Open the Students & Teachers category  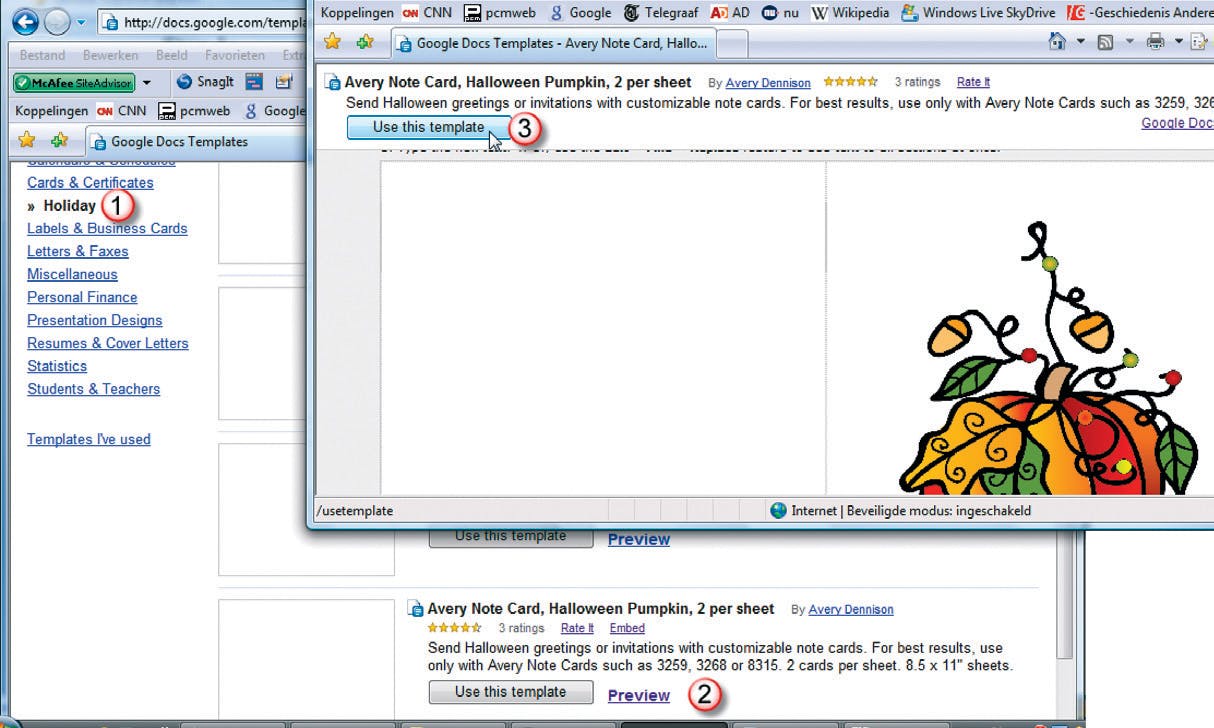93,389
